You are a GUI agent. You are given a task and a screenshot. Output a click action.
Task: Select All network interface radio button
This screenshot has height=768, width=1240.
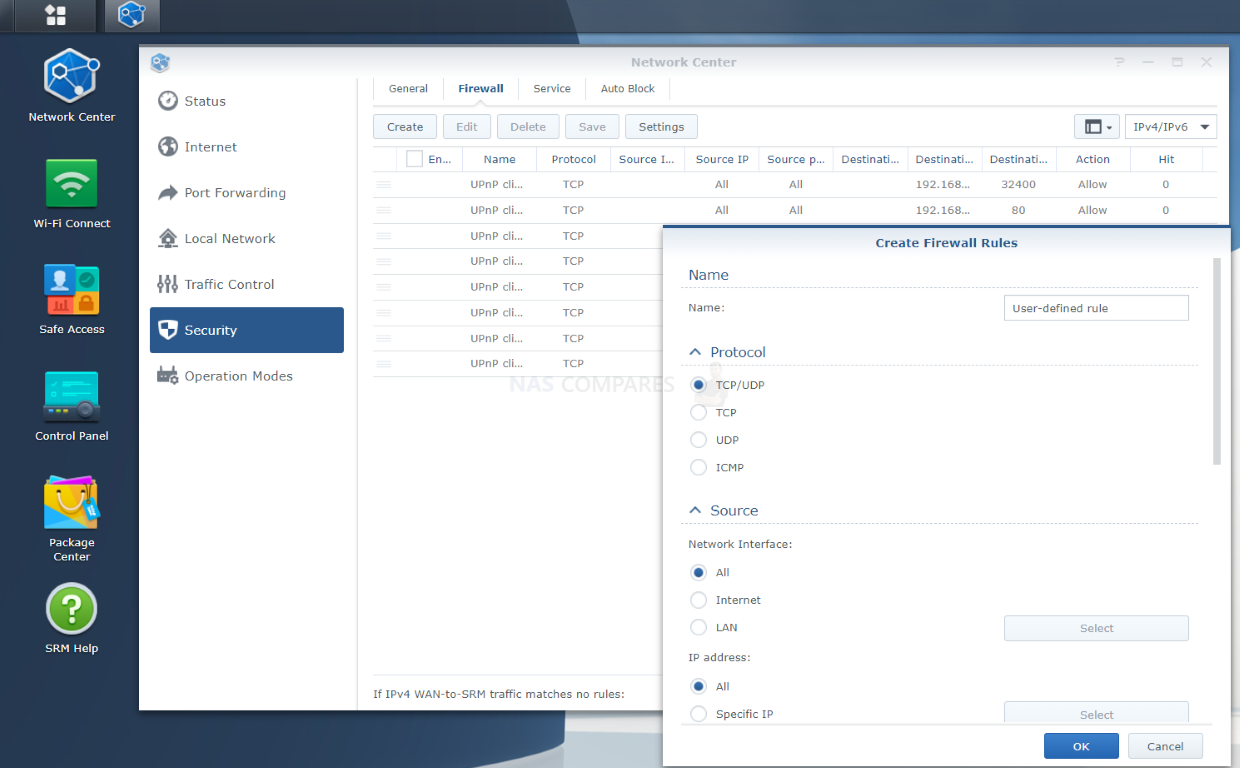point(699,572)
